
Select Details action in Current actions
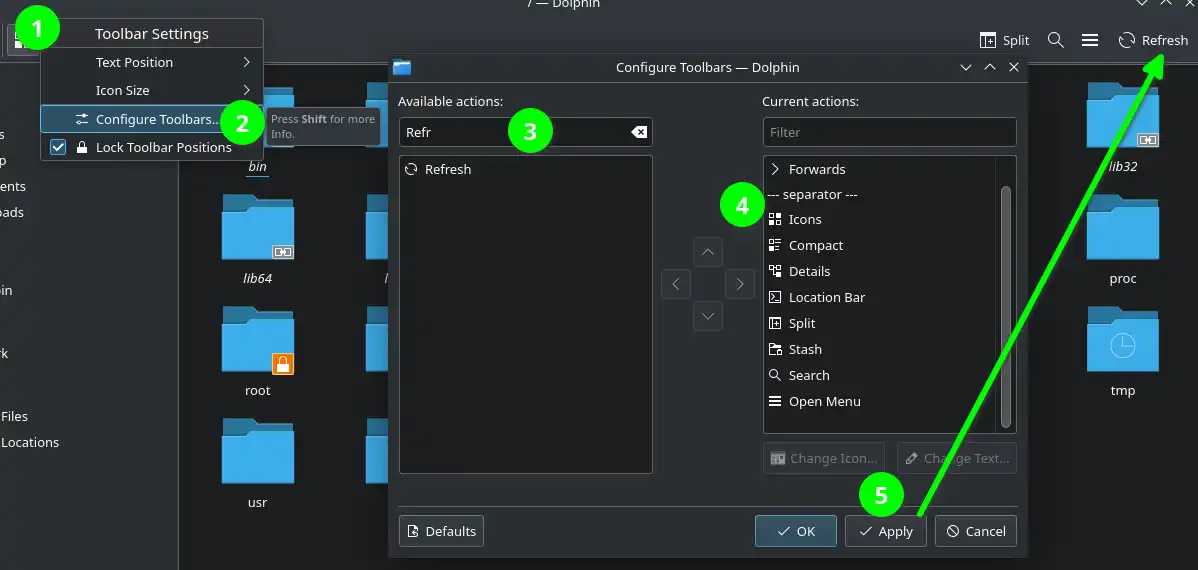(879, 272)
